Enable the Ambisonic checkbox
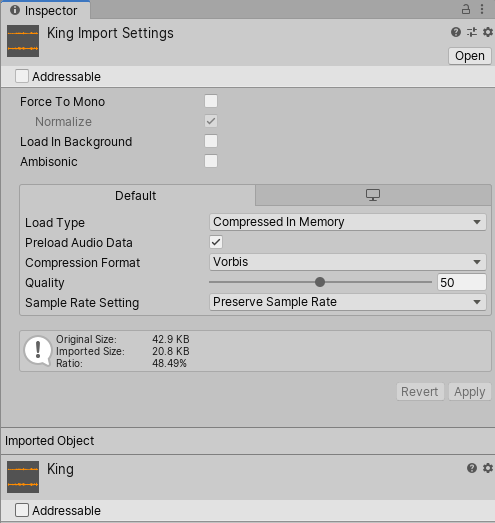Image resolution: width=495 pixels, height=523 pixels. pyautogui.click(x=211, y=161)
